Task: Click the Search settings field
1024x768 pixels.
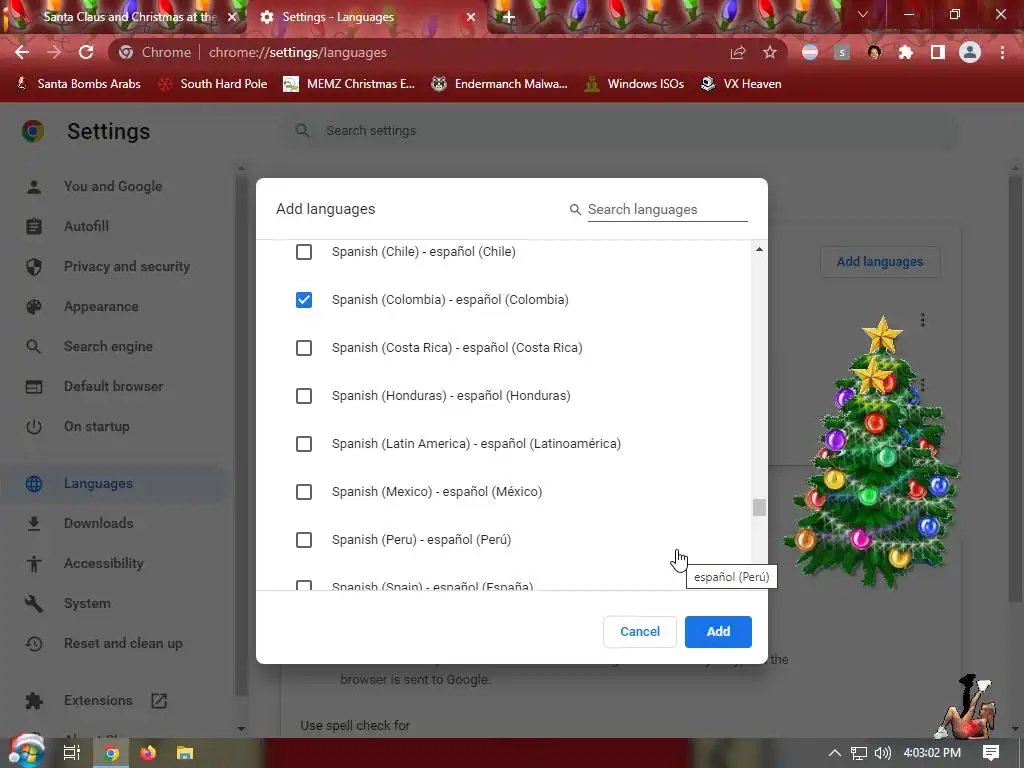Action: [620, 131]
